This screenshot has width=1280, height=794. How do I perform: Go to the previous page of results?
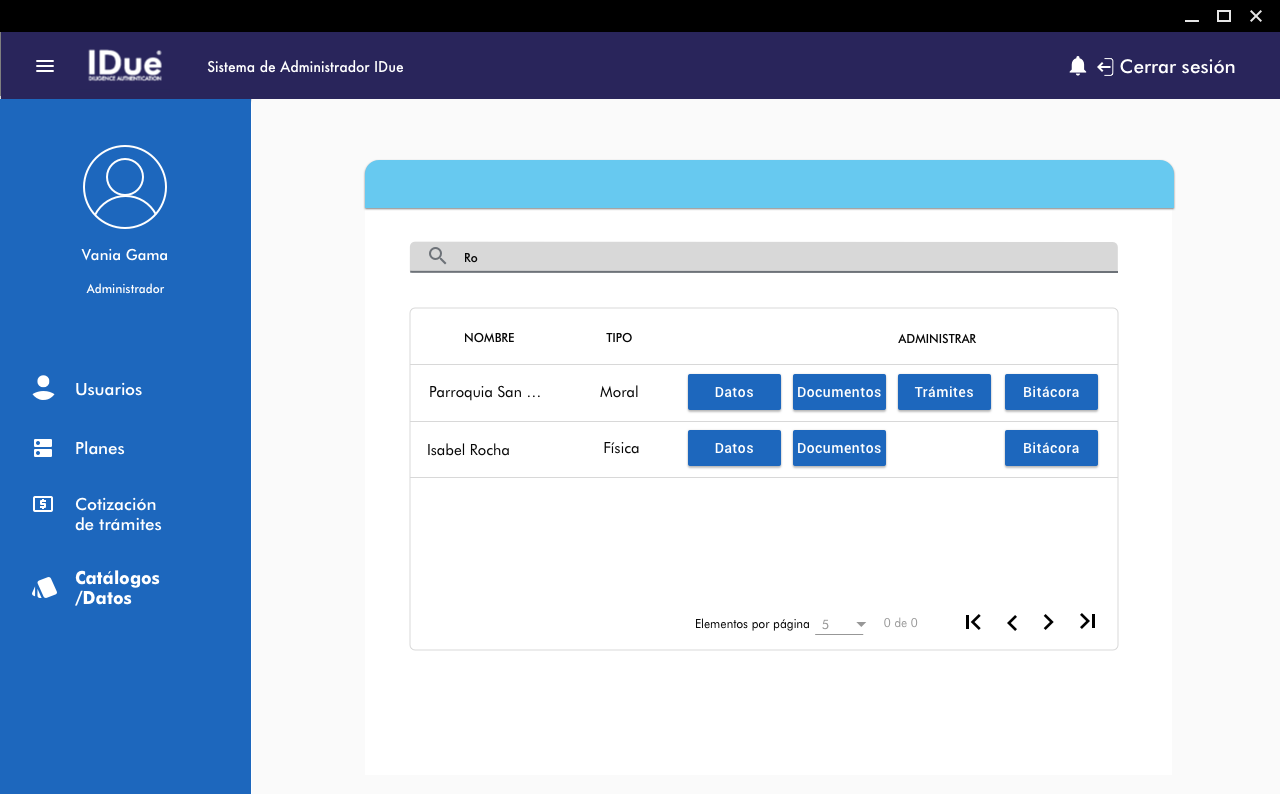pyautogui.click(x=1012, y=622)
